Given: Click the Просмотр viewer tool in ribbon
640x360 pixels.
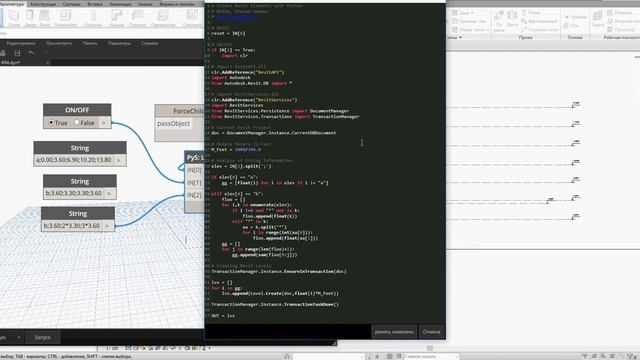Looking at the screenshot, I should click(x=621, y=30).
